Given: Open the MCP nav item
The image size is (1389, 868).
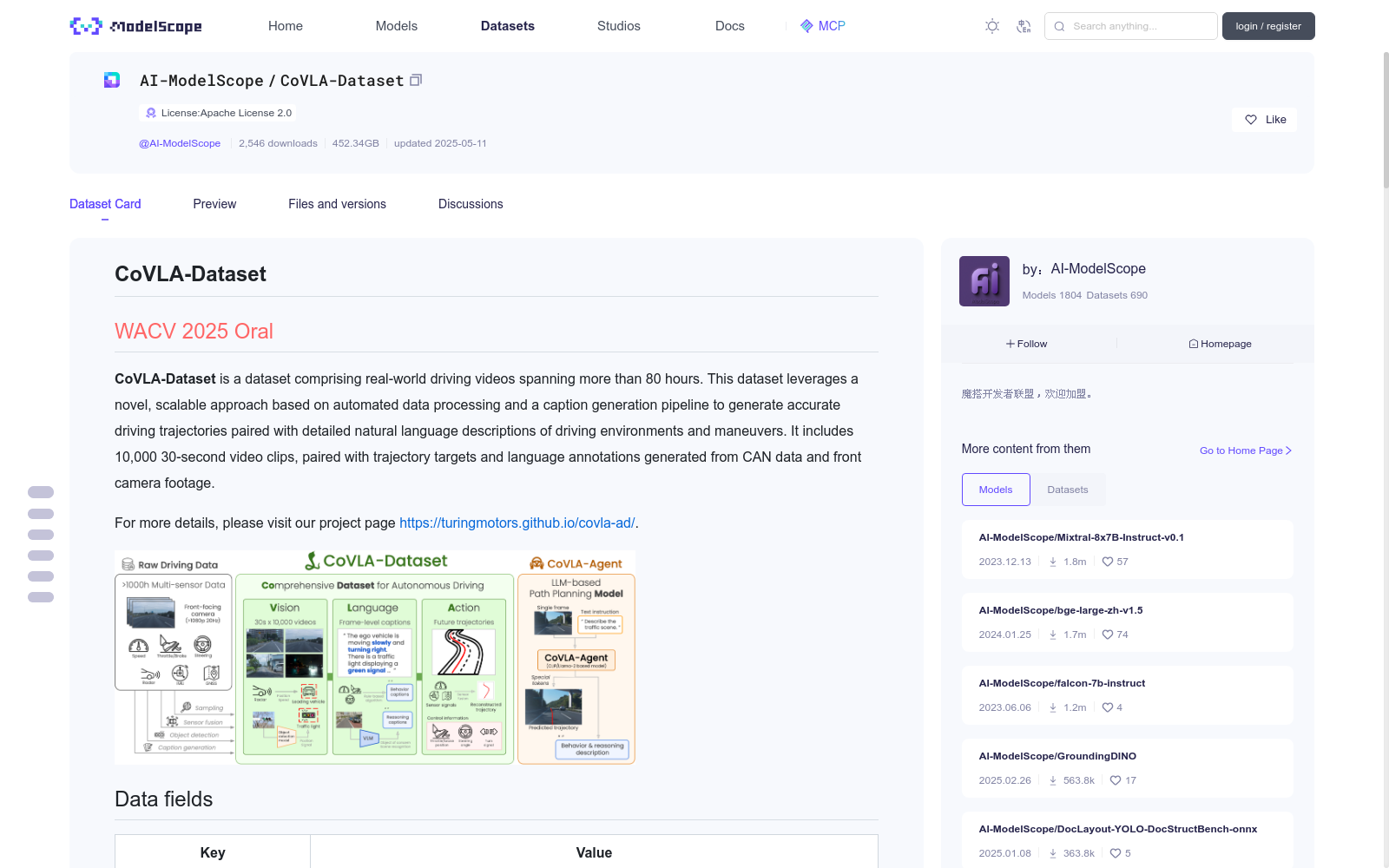Looking at the screenshot, I should click(x=822, y=26).
